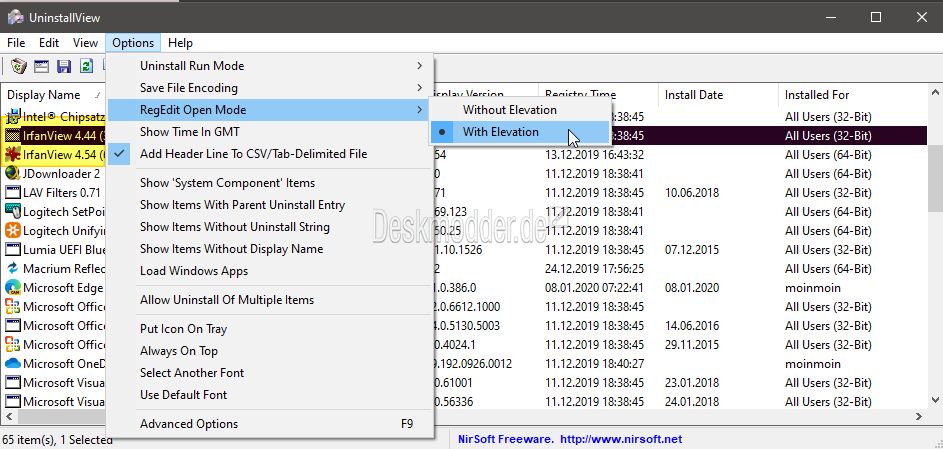This screenshot has height=449, width=943.
Task: Click horizontal scrollbar right arrow
Action: (919, 416)
